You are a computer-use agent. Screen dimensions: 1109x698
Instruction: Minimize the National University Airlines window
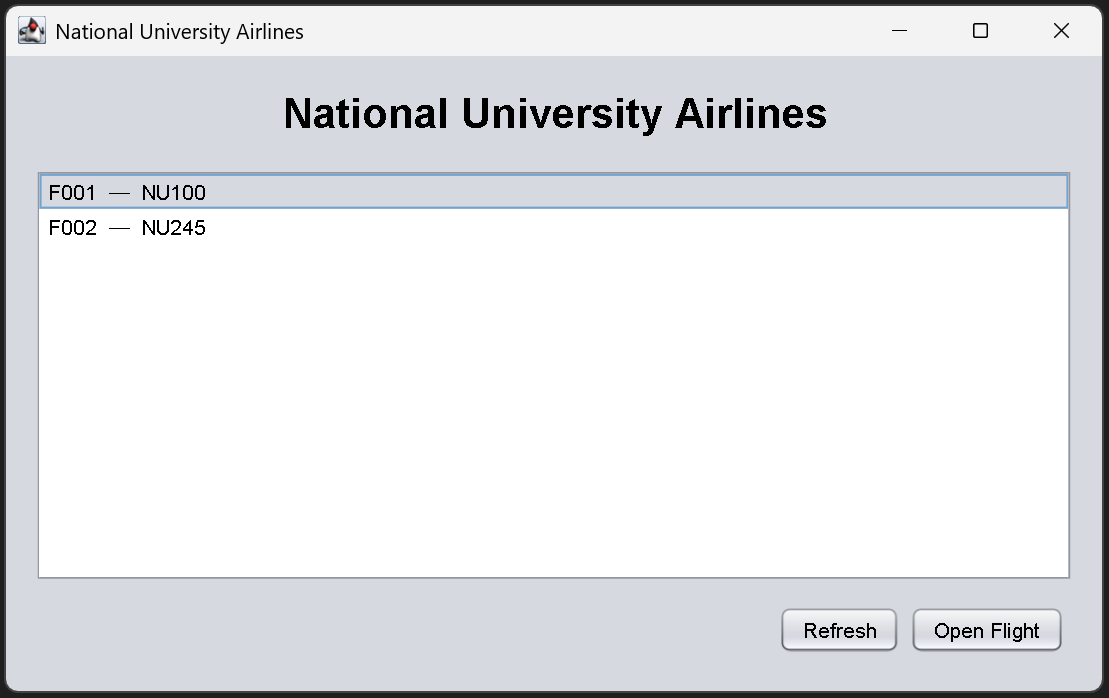click(899, 31)
